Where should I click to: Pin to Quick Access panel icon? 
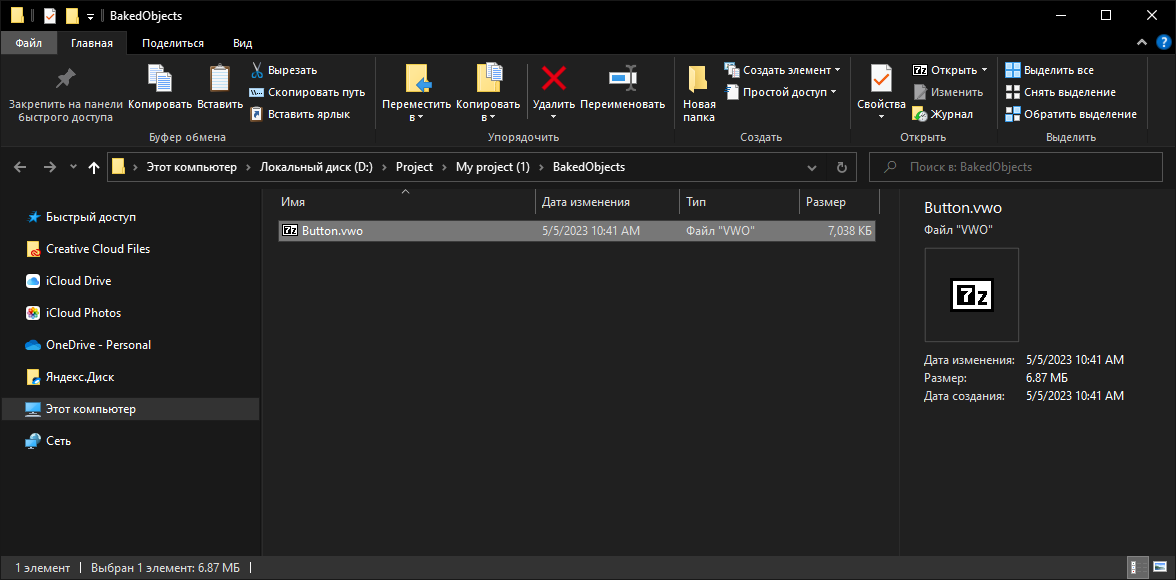coord(65,79)
